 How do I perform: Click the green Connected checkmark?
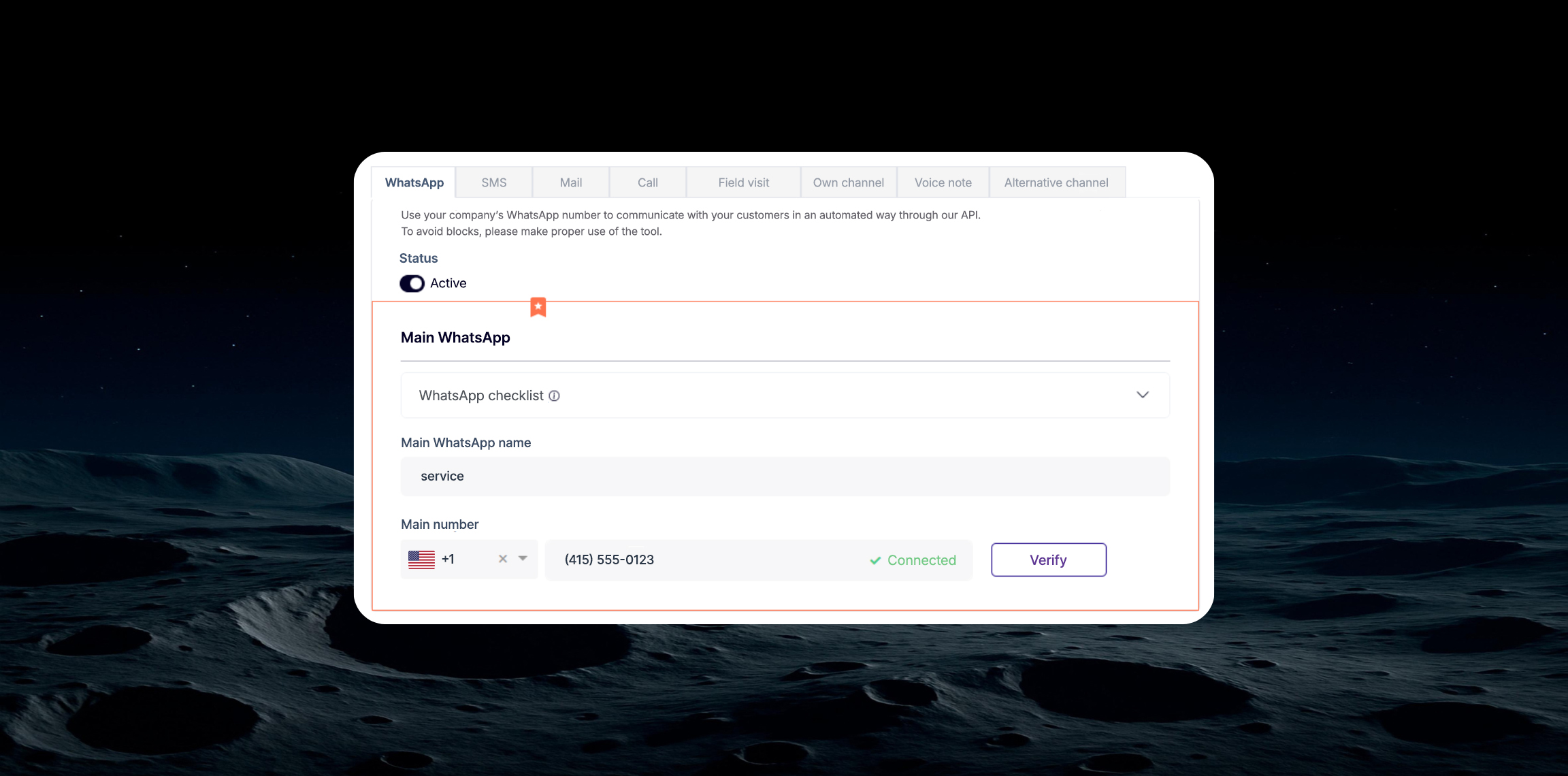tap(875, 560)
